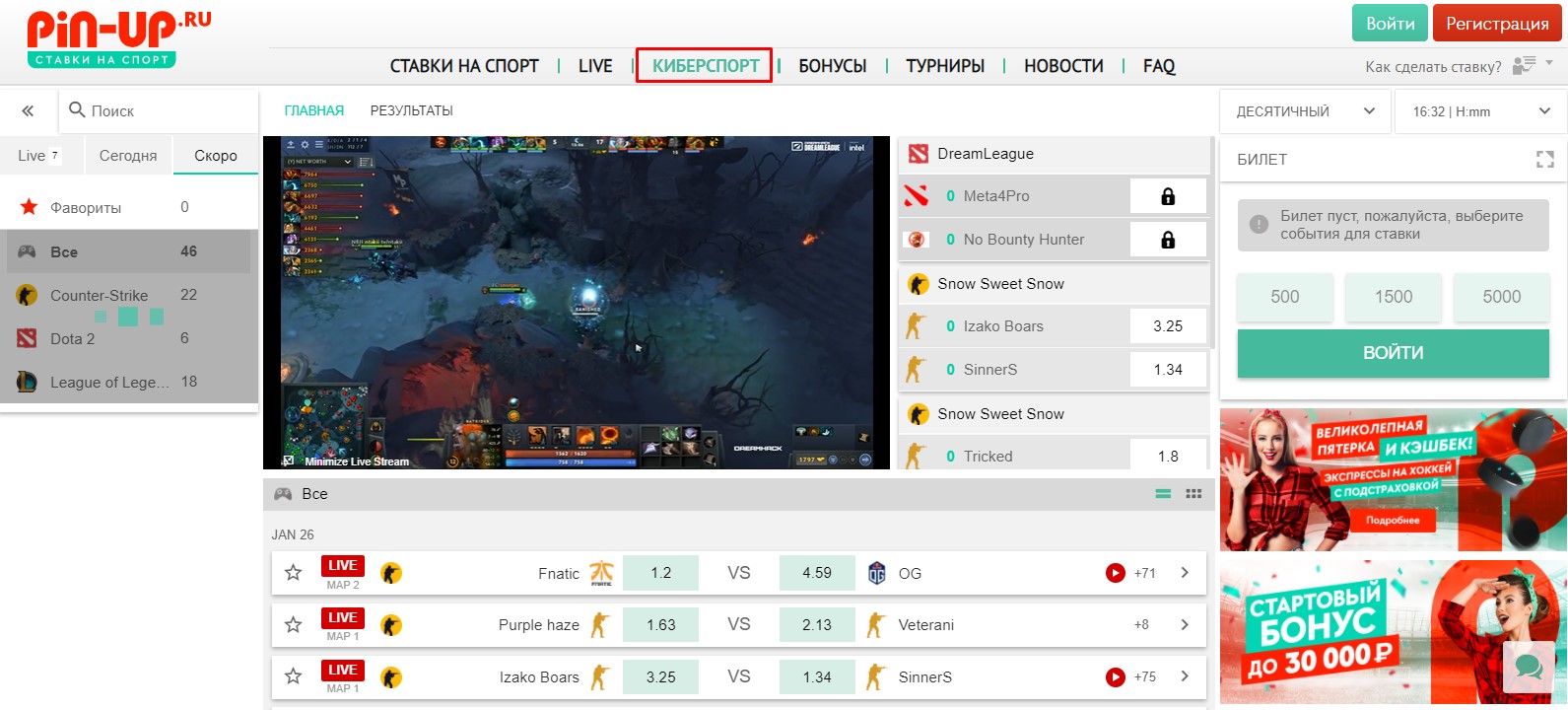Click League of Legends icon in sidebar
Screen dimensions: 1568x710
[x=28, y=382]
